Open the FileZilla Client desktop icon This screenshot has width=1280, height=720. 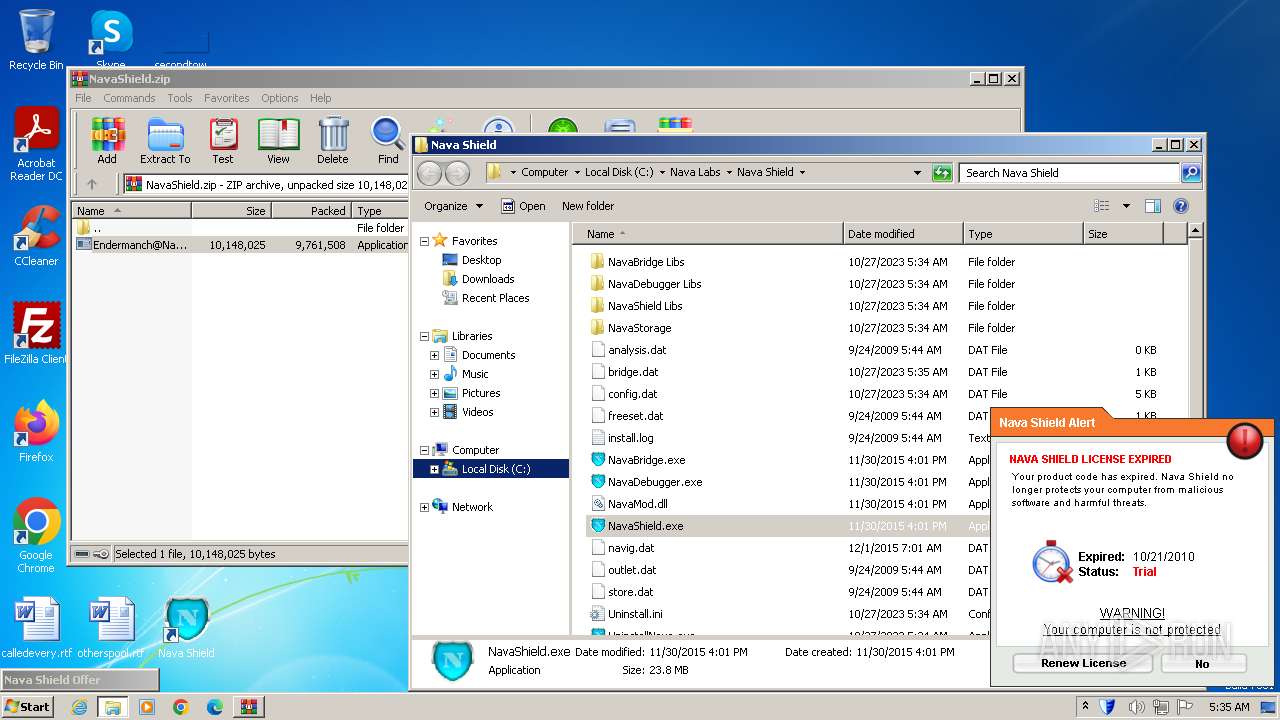click(x=36, y=333)
